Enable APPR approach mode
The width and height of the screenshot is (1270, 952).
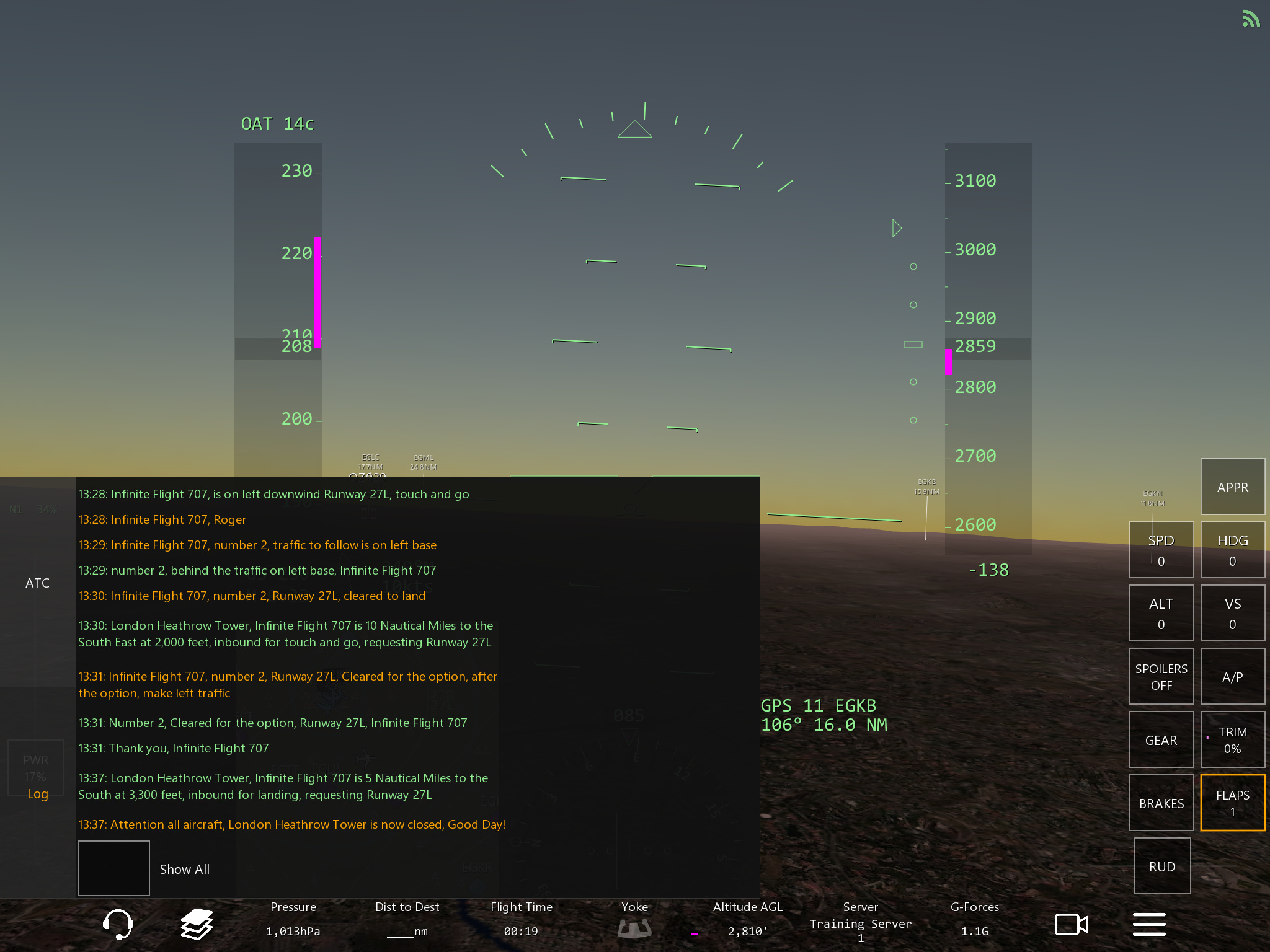tap(1232, 487)
